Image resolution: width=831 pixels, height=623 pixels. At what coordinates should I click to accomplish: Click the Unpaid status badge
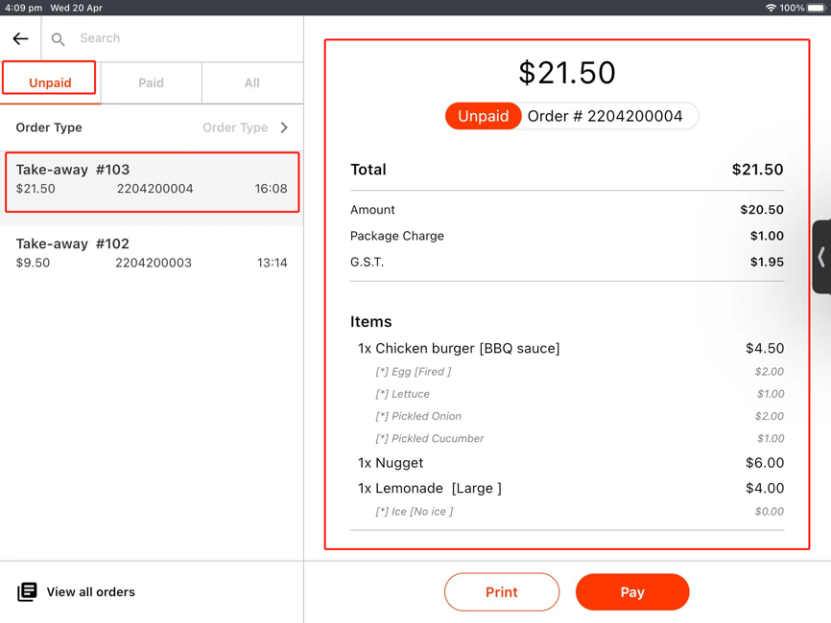point(483,116)
